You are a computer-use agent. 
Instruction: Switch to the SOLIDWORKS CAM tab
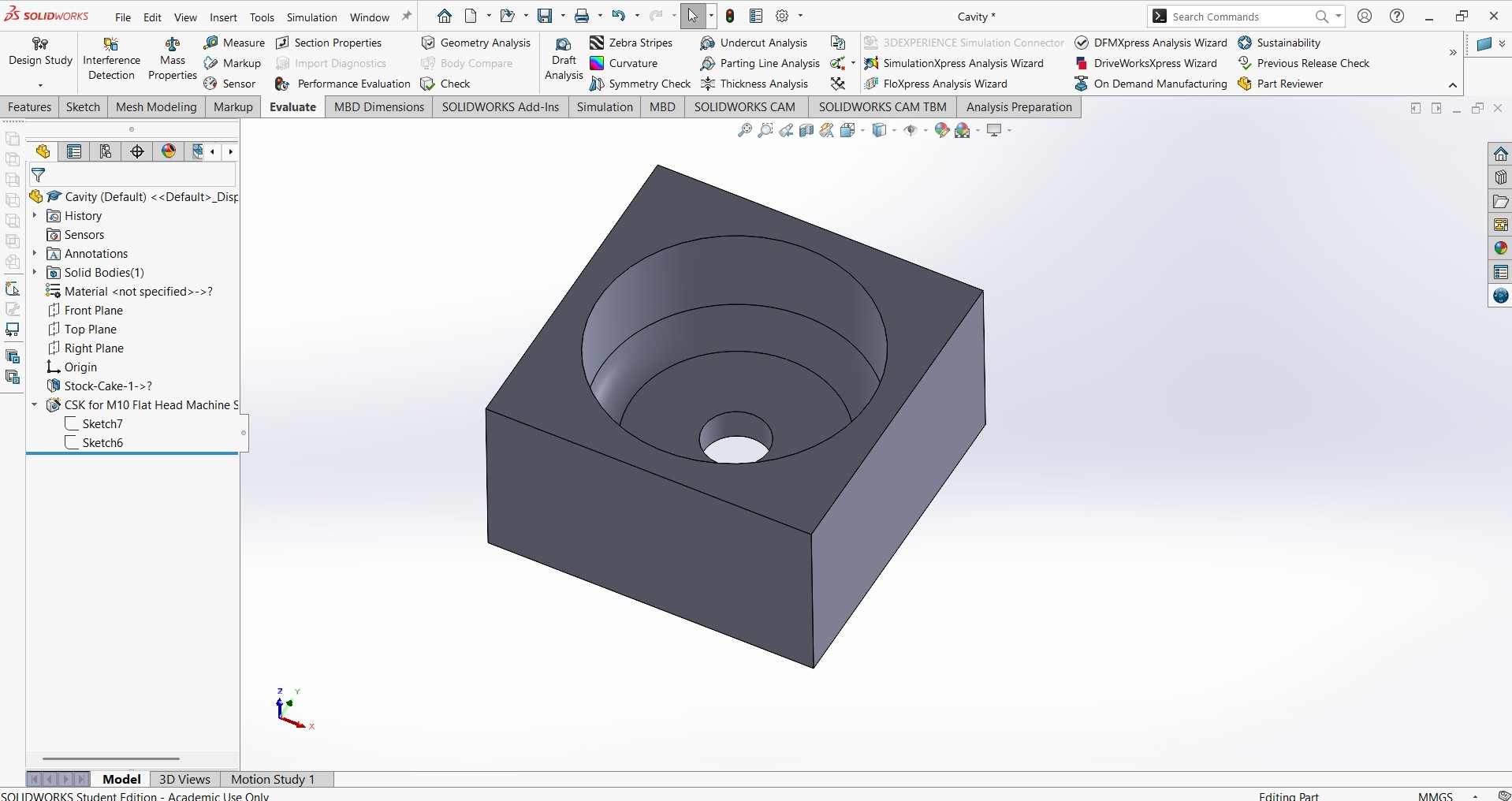pos(744,107)
